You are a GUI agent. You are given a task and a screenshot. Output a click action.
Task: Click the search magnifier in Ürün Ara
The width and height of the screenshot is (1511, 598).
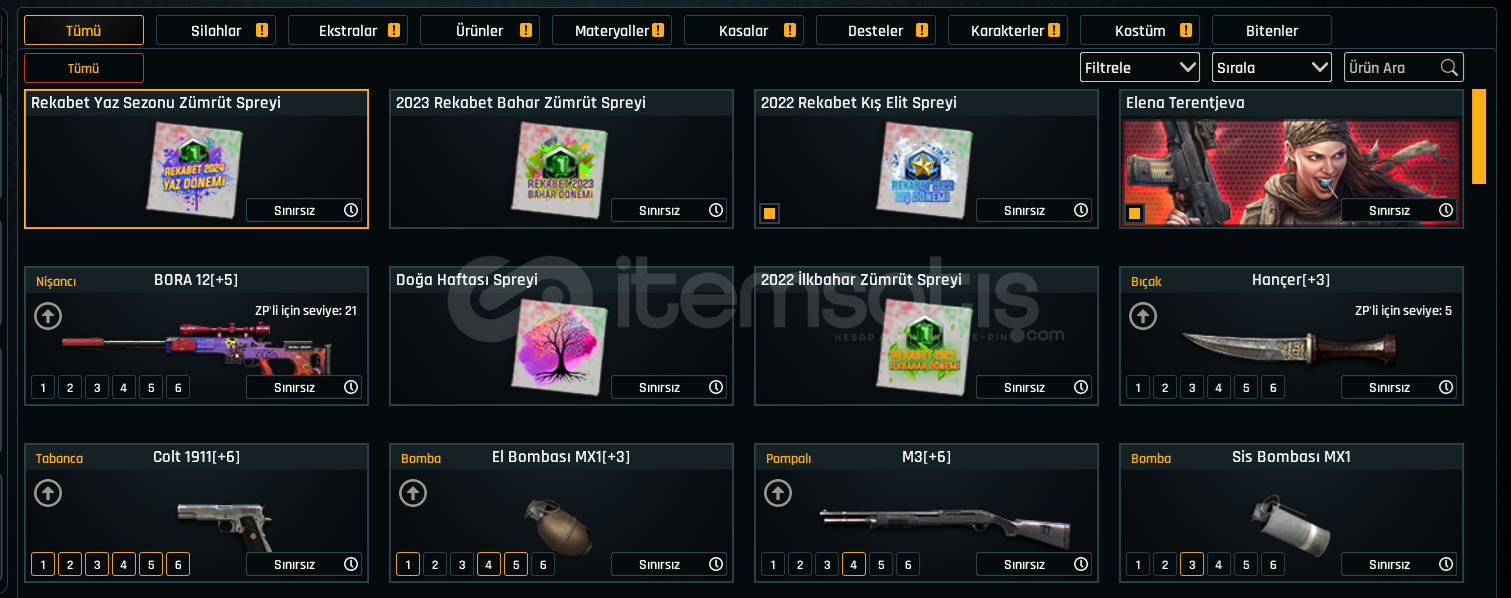[1448, 68]
